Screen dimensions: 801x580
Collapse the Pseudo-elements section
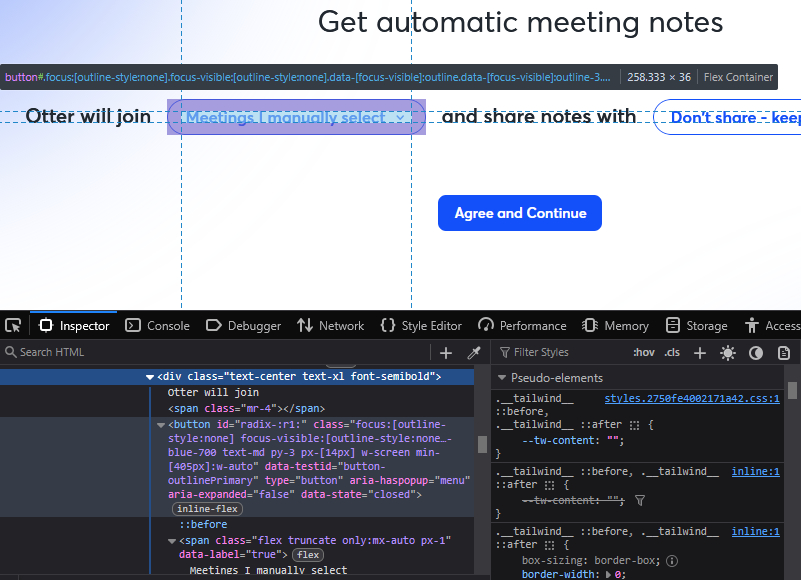coord(502,378)
